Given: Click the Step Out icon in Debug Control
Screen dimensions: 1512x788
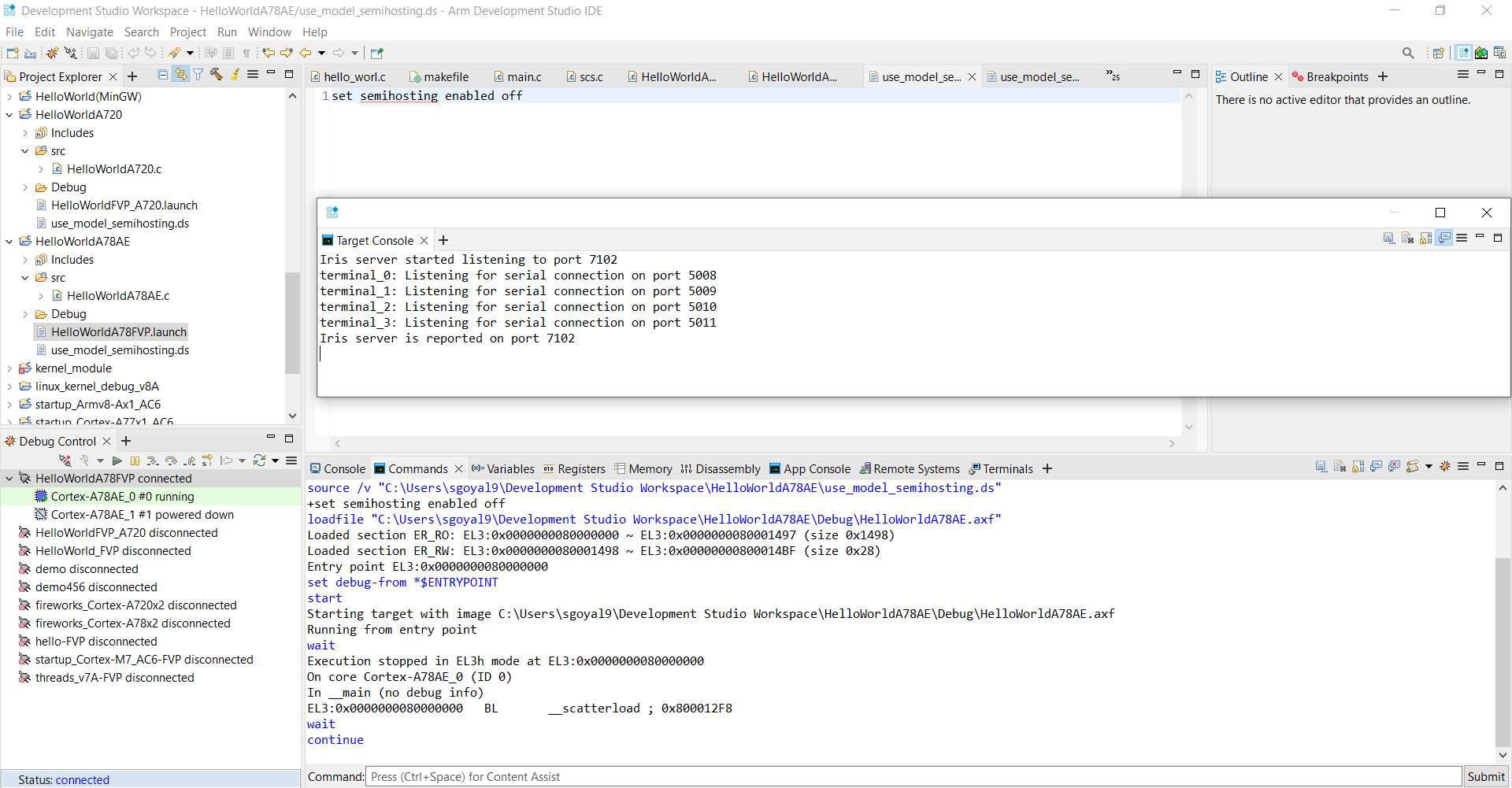Looking at the screenshot, I should click(190, 461).
